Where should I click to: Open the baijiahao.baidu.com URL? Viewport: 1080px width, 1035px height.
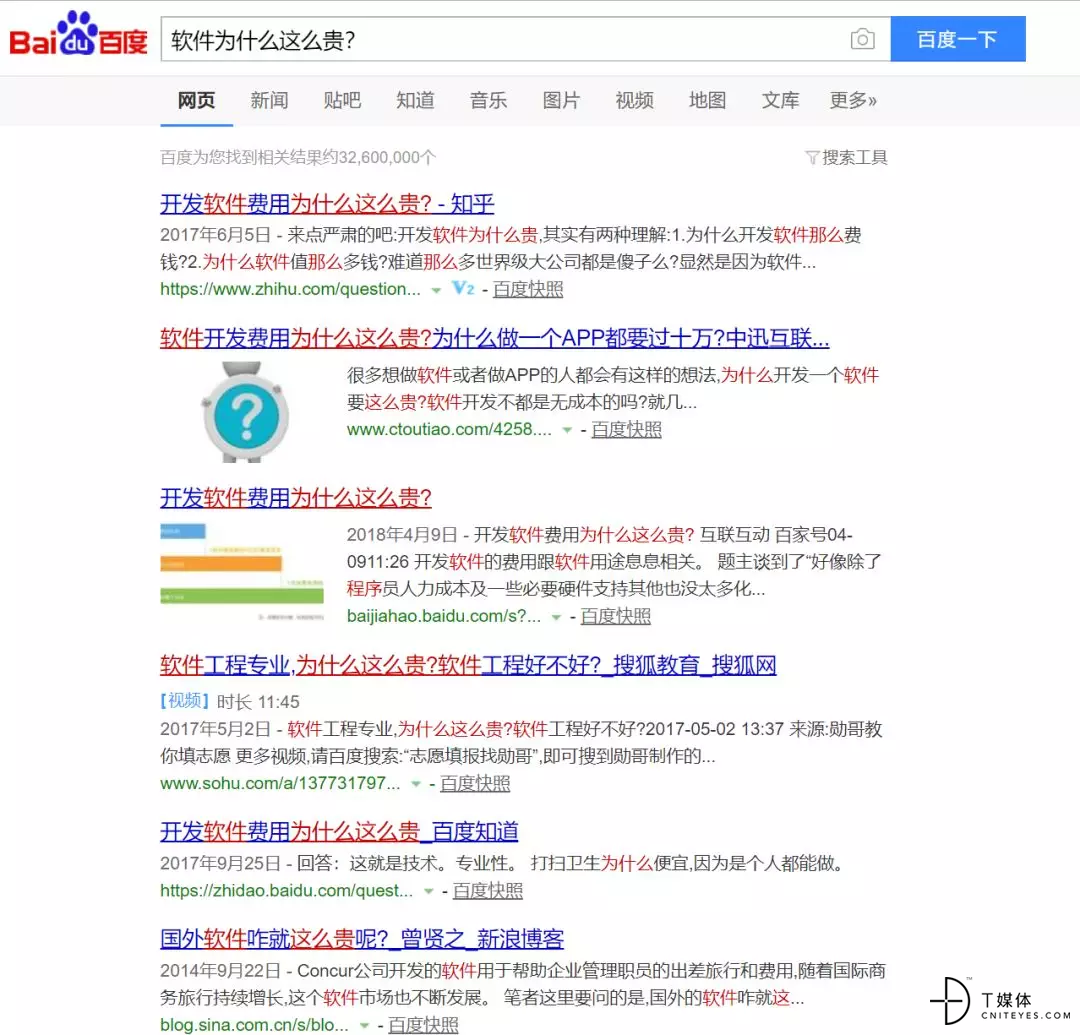tap(444, 616)
